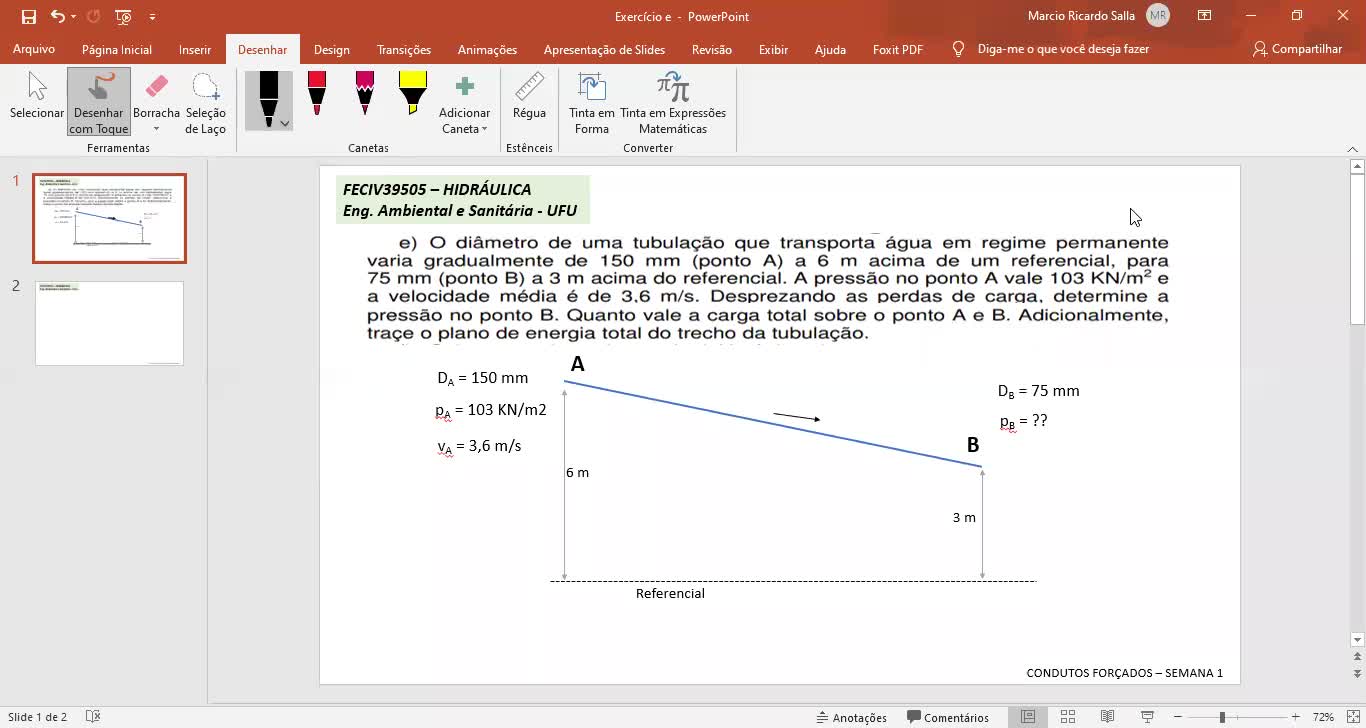The height and width of the screenshot is (728, 1366).
Task: Switch to Normal view icon
Action: coord(1027,717)
